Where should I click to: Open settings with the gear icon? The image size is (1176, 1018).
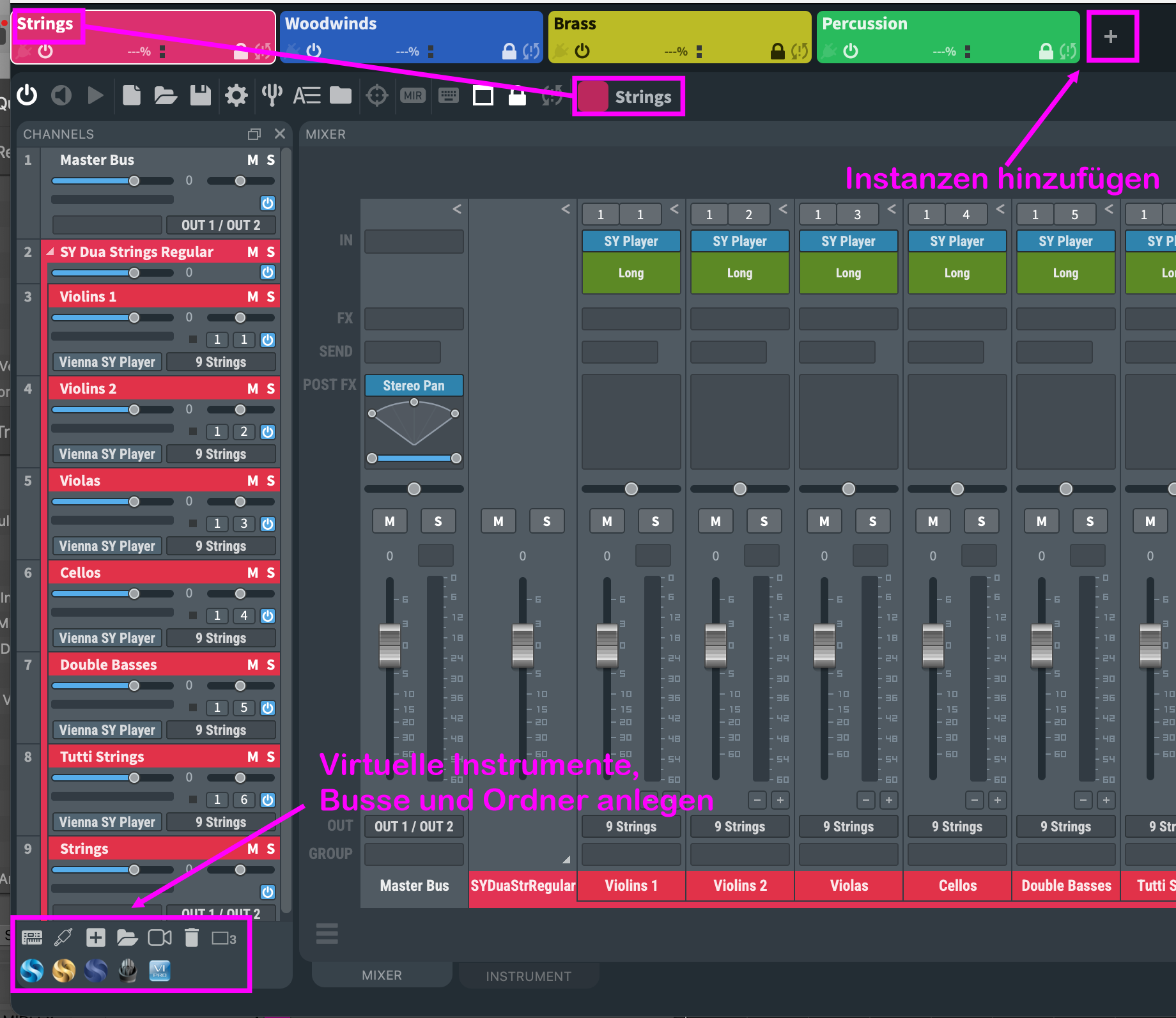[236, 96]
